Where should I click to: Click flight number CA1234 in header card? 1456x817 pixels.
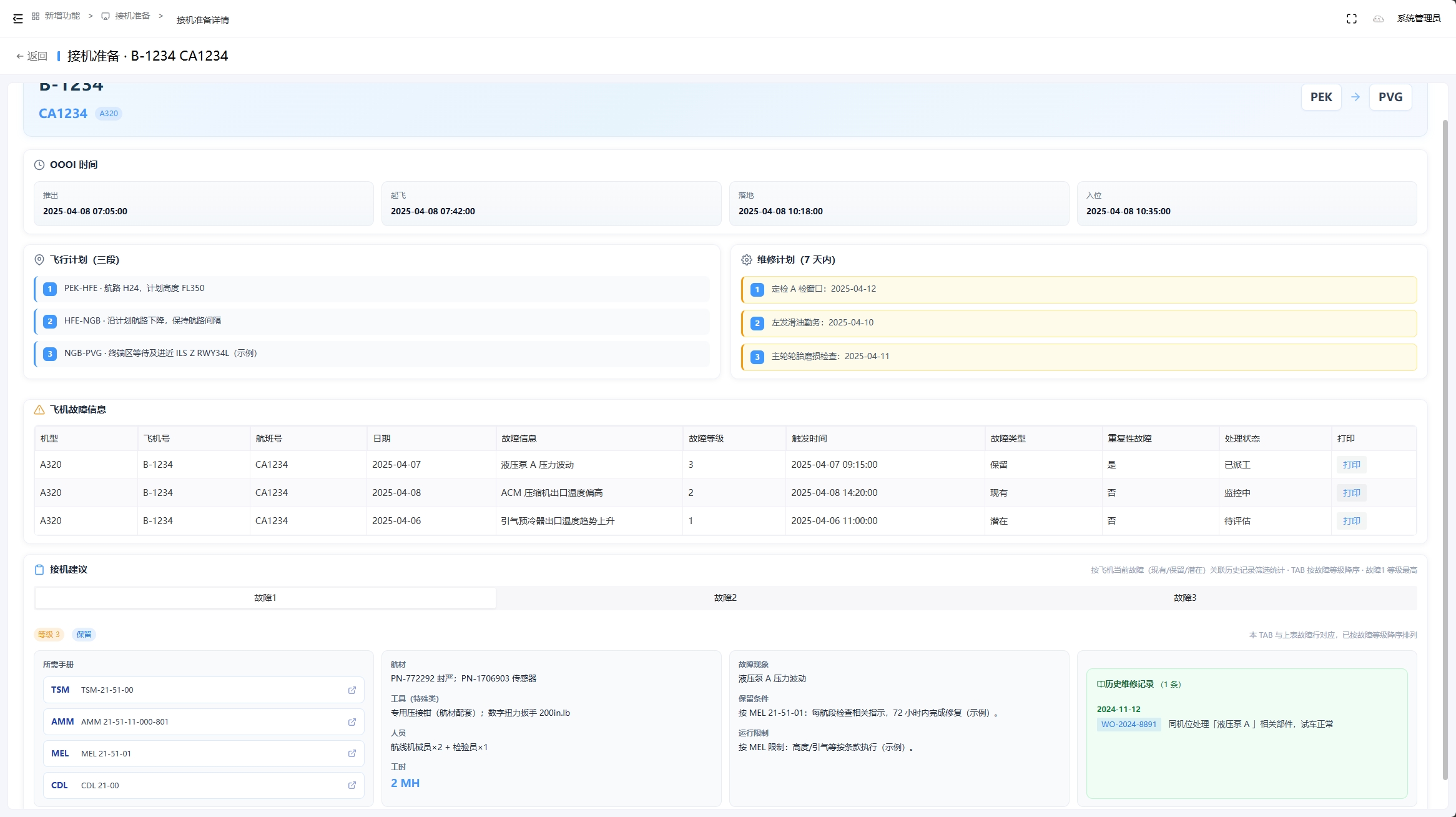[x=63, y=114]
